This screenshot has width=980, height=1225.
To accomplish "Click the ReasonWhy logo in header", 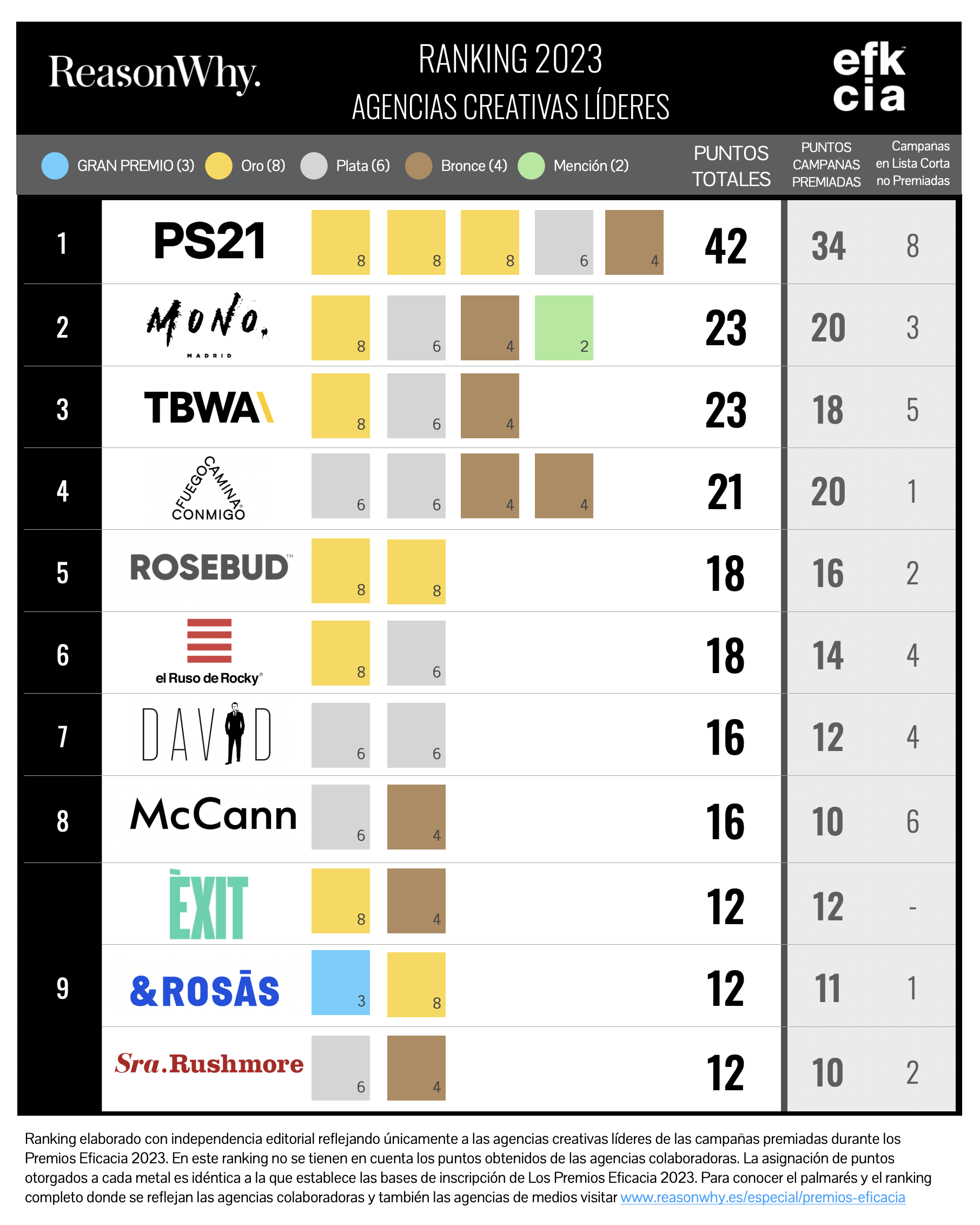I will (x=155, y=74).
